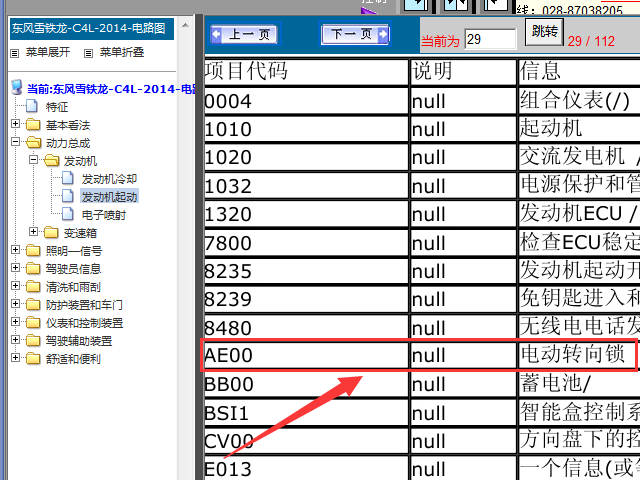
Task: Click the computer icon beside 当前
Action: tap(17, 87)
